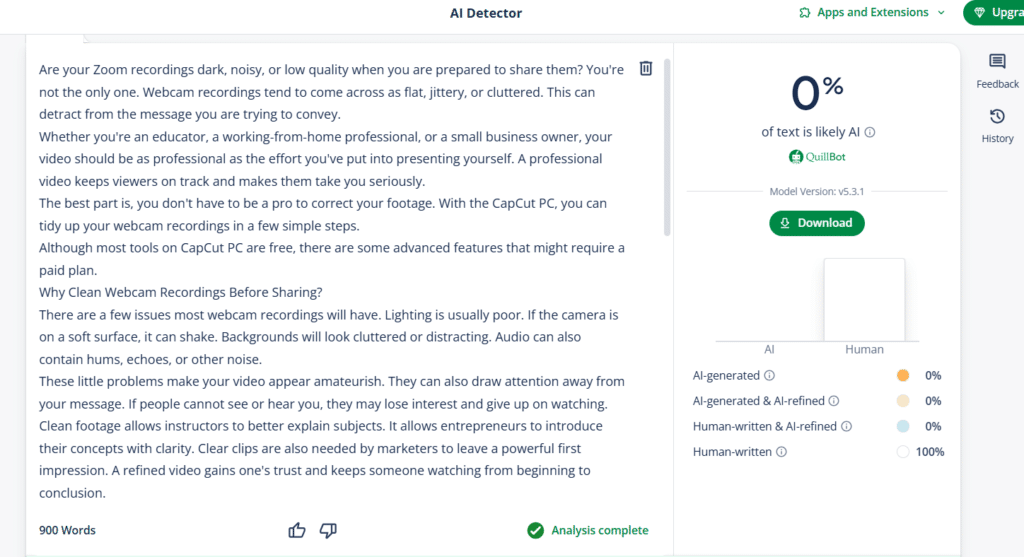Click the Apps and Extensions puzzle icon

tap(805, 12)
